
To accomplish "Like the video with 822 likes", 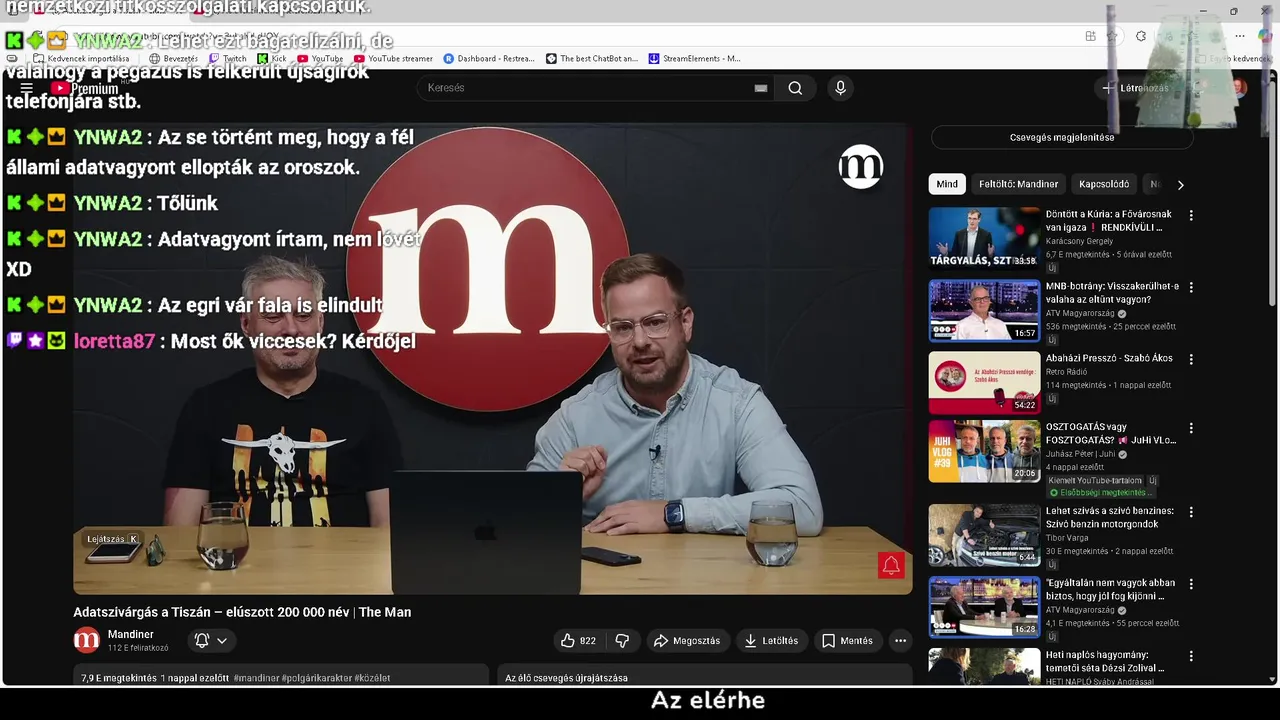I will (578, 641).
